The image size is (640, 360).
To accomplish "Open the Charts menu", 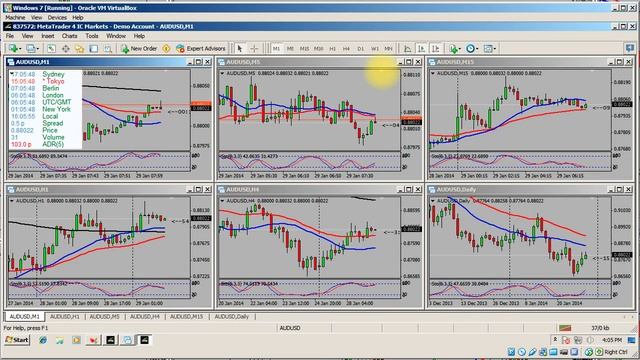I will (x=69, y=36).
